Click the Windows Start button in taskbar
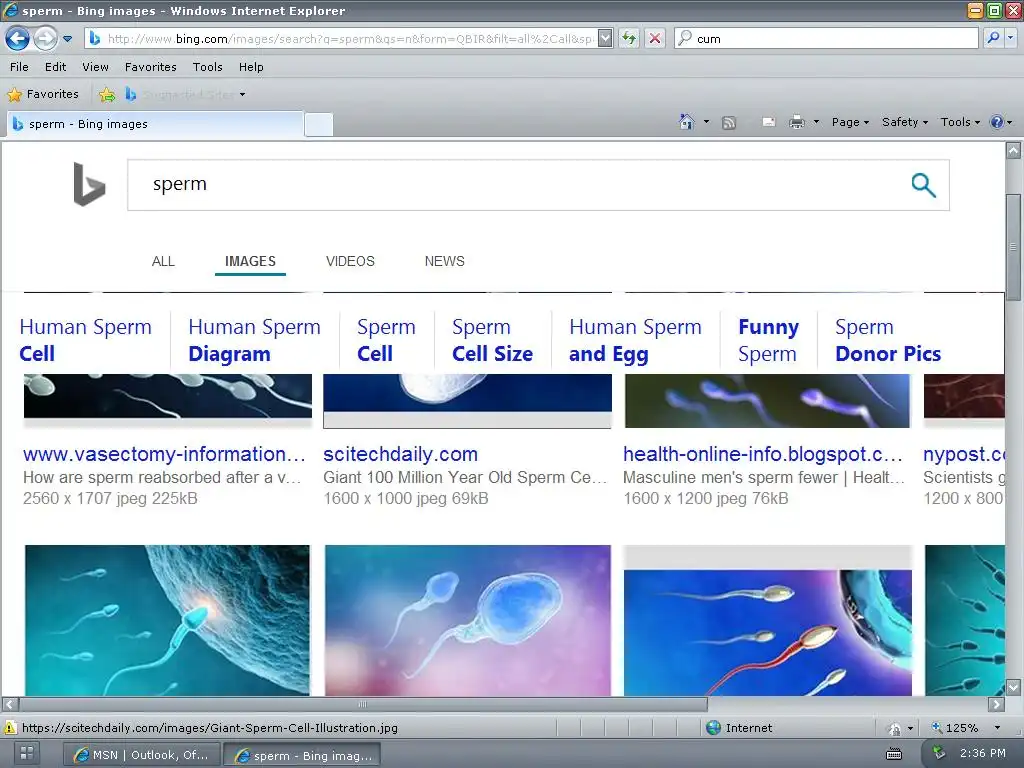This screenshot has height=768, width=1024. pos(27,752)
